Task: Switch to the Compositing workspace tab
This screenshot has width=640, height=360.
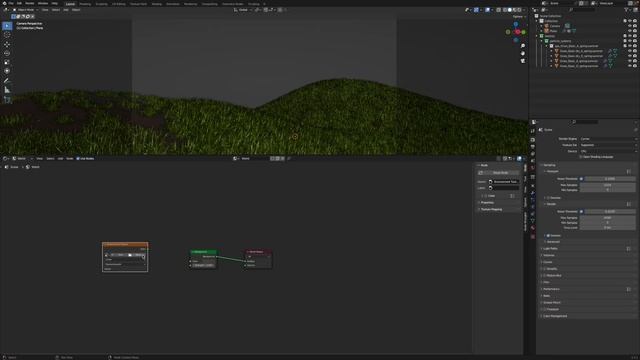Action: 210,4
